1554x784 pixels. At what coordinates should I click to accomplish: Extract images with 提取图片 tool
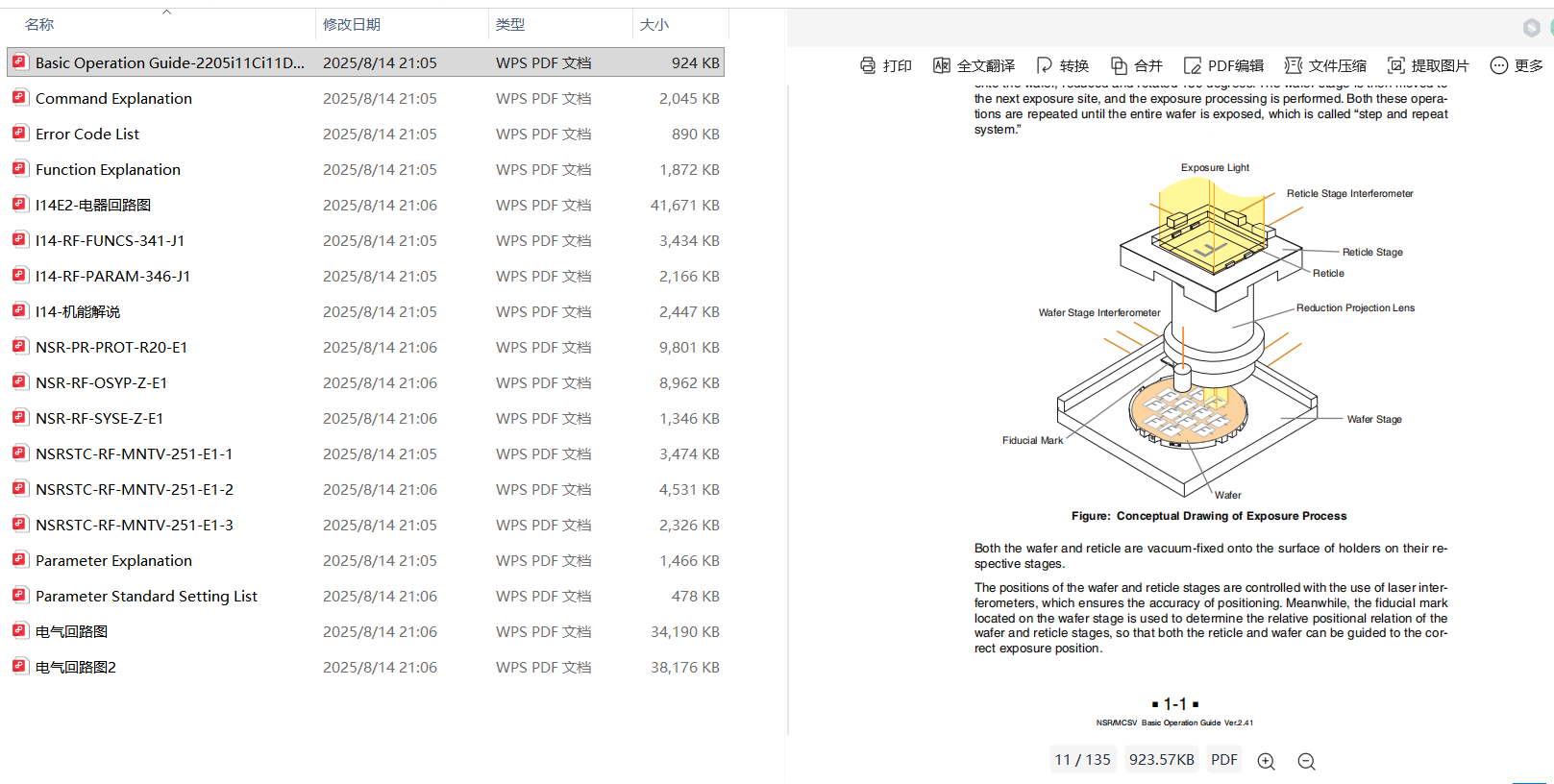(1428, 65)
